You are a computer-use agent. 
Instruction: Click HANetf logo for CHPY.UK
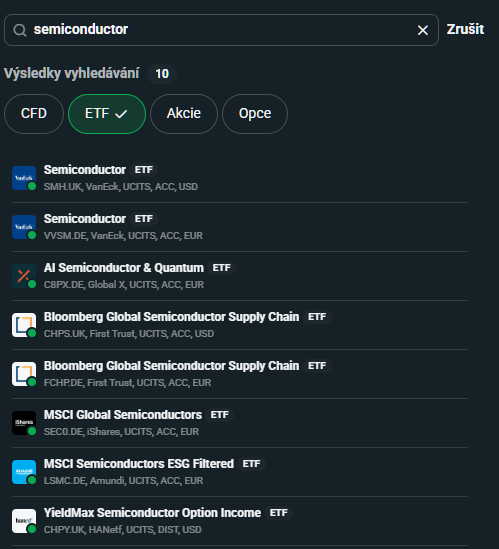[x=24, y=521]
